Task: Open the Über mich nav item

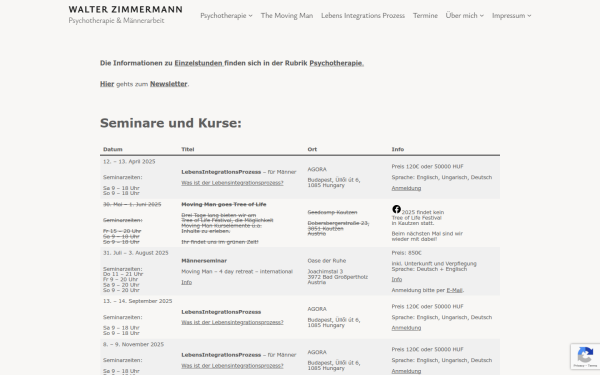Action: point(461,16)
